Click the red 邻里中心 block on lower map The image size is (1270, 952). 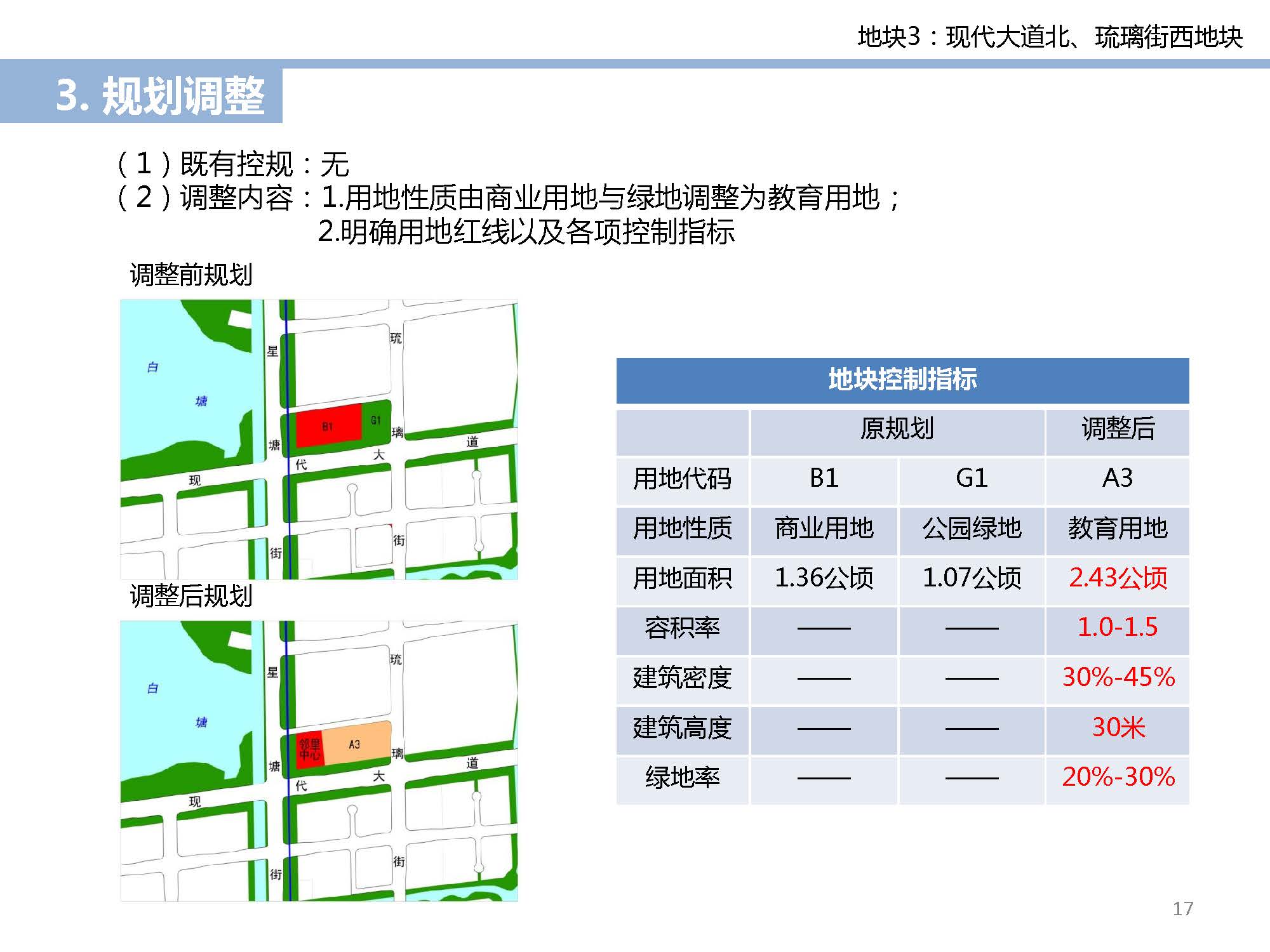click(311, 749)
